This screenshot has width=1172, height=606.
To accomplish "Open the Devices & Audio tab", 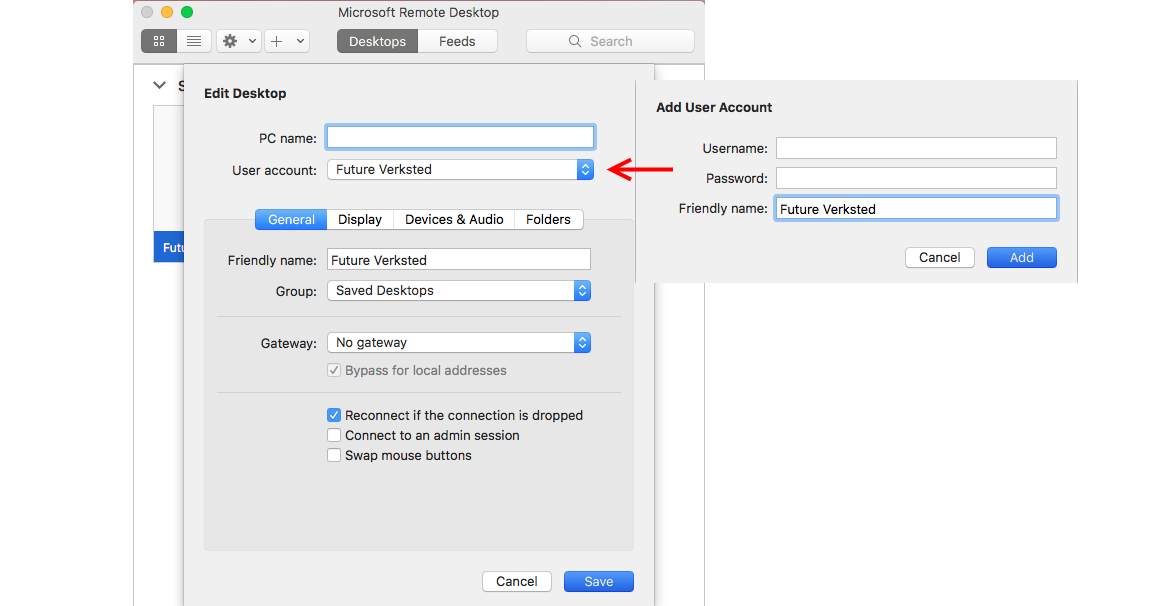I will 454,219.
